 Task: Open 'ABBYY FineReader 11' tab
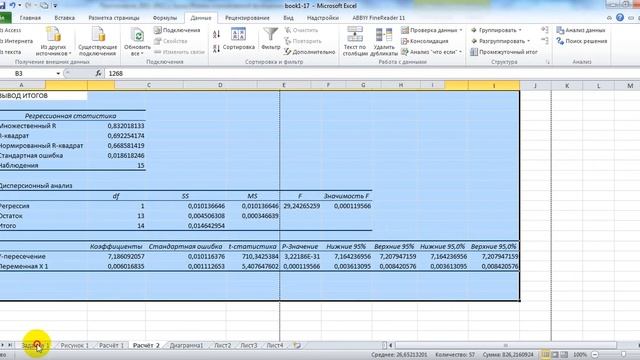(379, 18)
